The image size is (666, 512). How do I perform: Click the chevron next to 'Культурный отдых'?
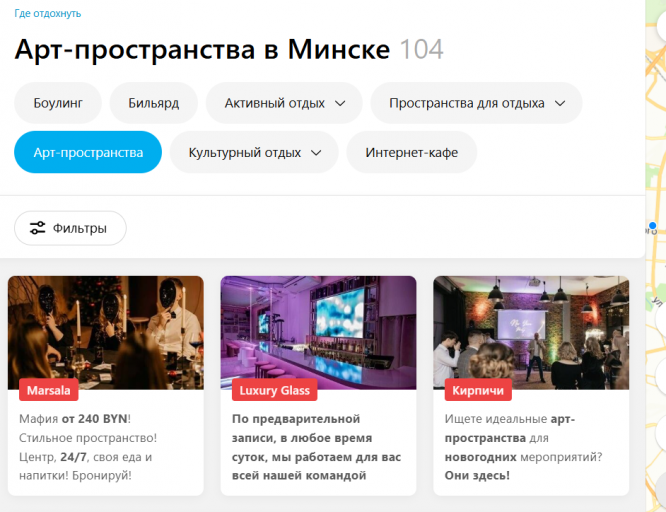tap(316, 153)
